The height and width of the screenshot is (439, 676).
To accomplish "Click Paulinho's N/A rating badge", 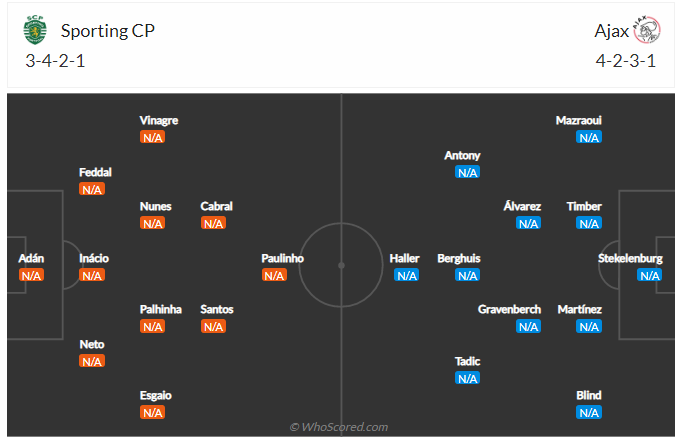I will (x=274, y=275).
